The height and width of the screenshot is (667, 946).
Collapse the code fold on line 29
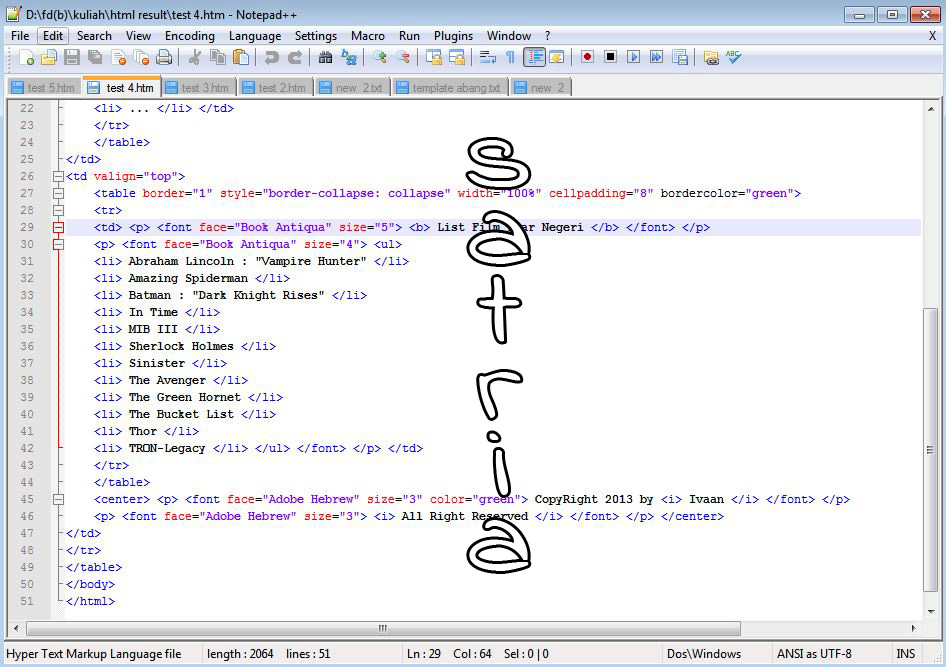pos(58,227)
